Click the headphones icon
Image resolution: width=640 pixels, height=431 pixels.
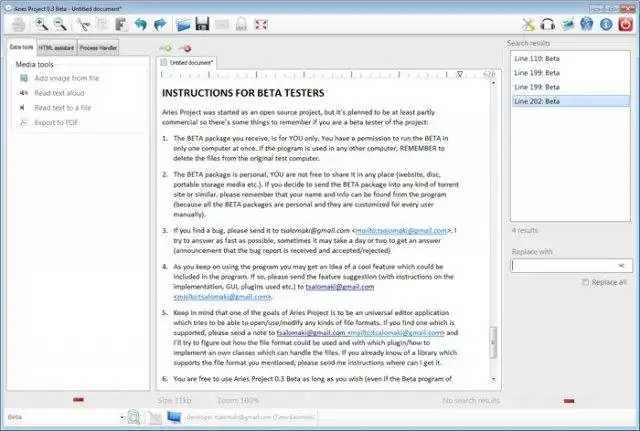(547, 24)
